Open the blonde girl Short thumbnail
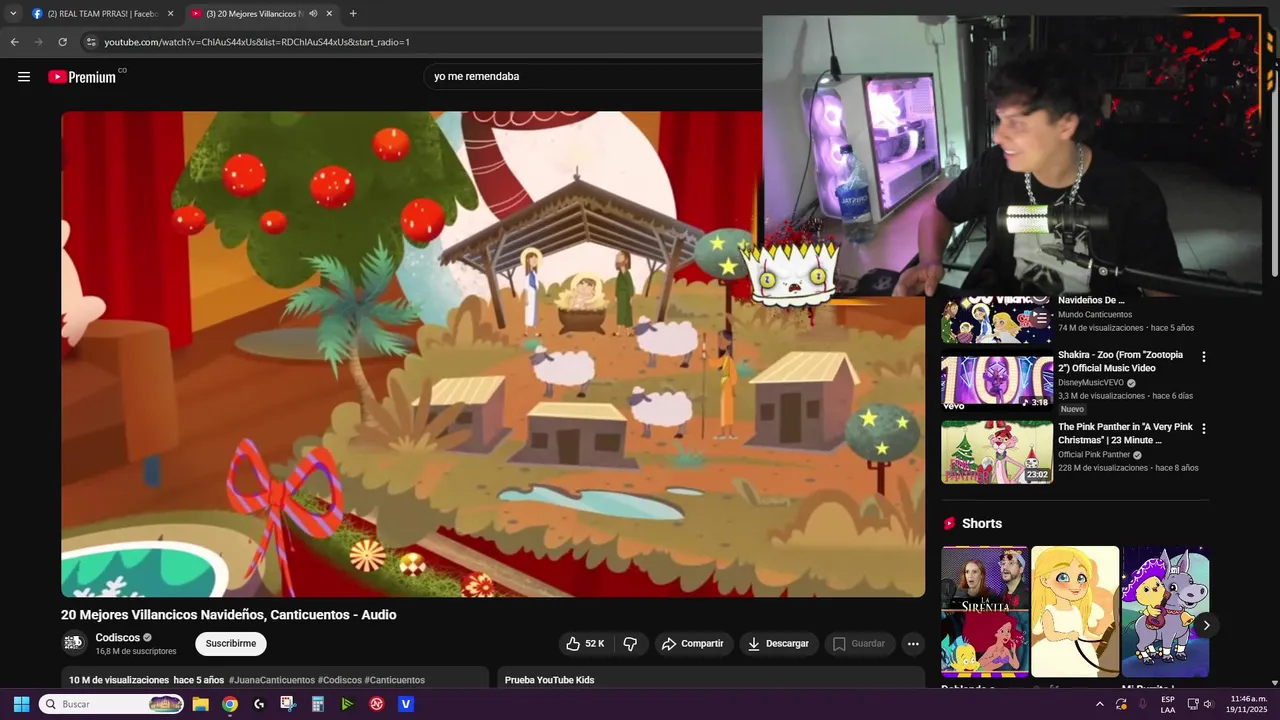Viewport: 1280px width, 720px height. coord(1075,612)
